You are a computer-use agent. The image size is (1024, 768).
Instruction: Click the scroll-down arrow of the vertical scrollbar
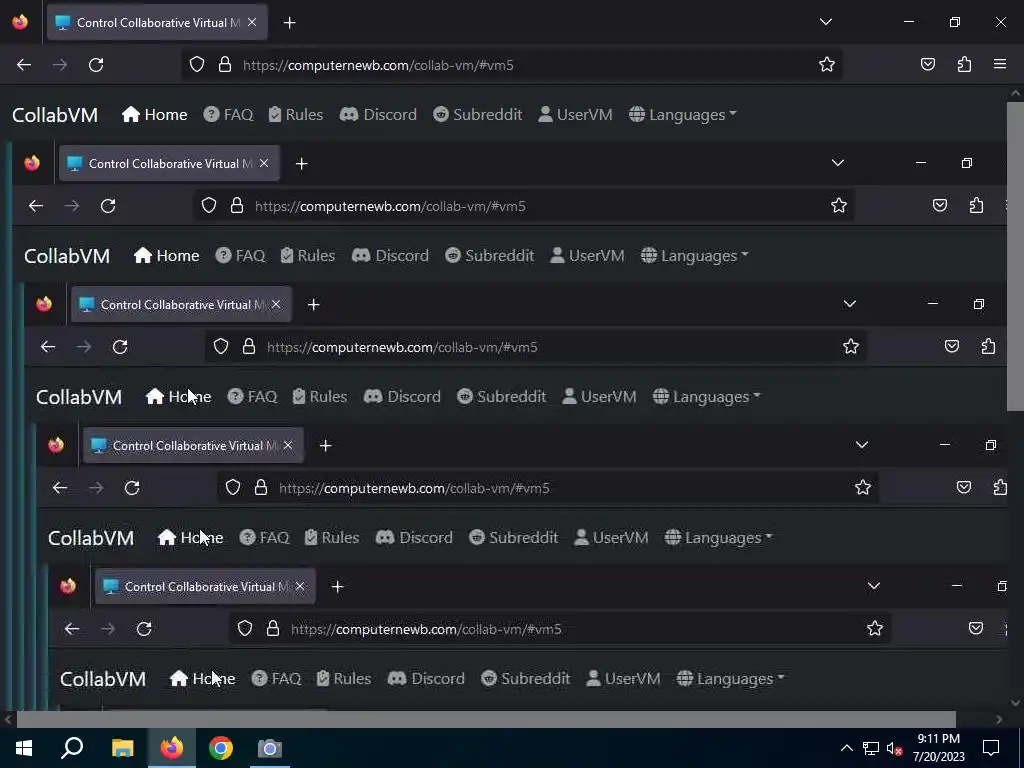point(1015,703)
